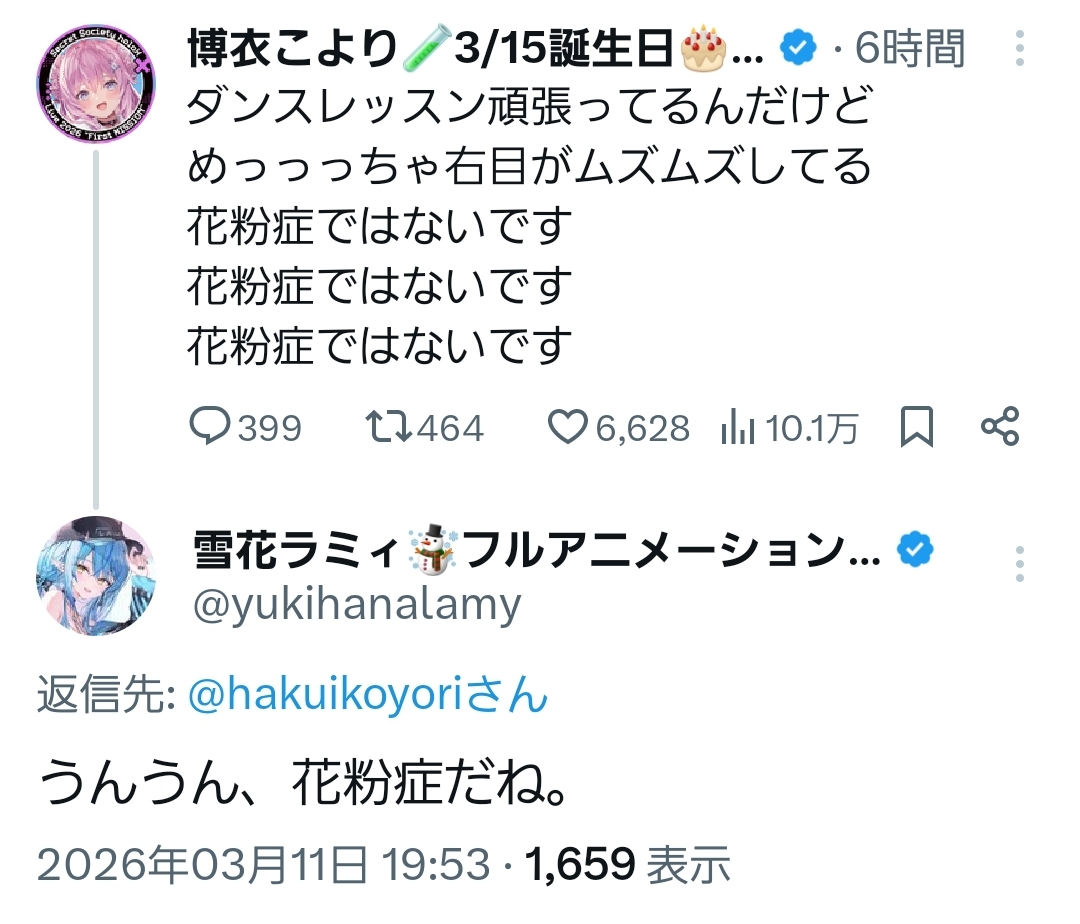The height and width of the screenshot is (924, 1080).
Task: Open more options for Koyori's tweet
Action: click(x=1019, y=50)
